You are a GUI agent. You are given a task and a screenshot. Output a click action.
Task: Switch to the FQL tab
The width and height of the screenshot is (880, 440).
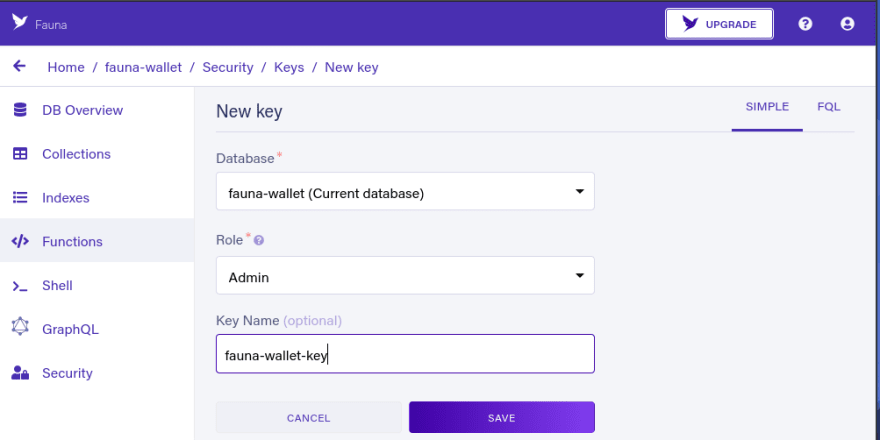[829, 107]
